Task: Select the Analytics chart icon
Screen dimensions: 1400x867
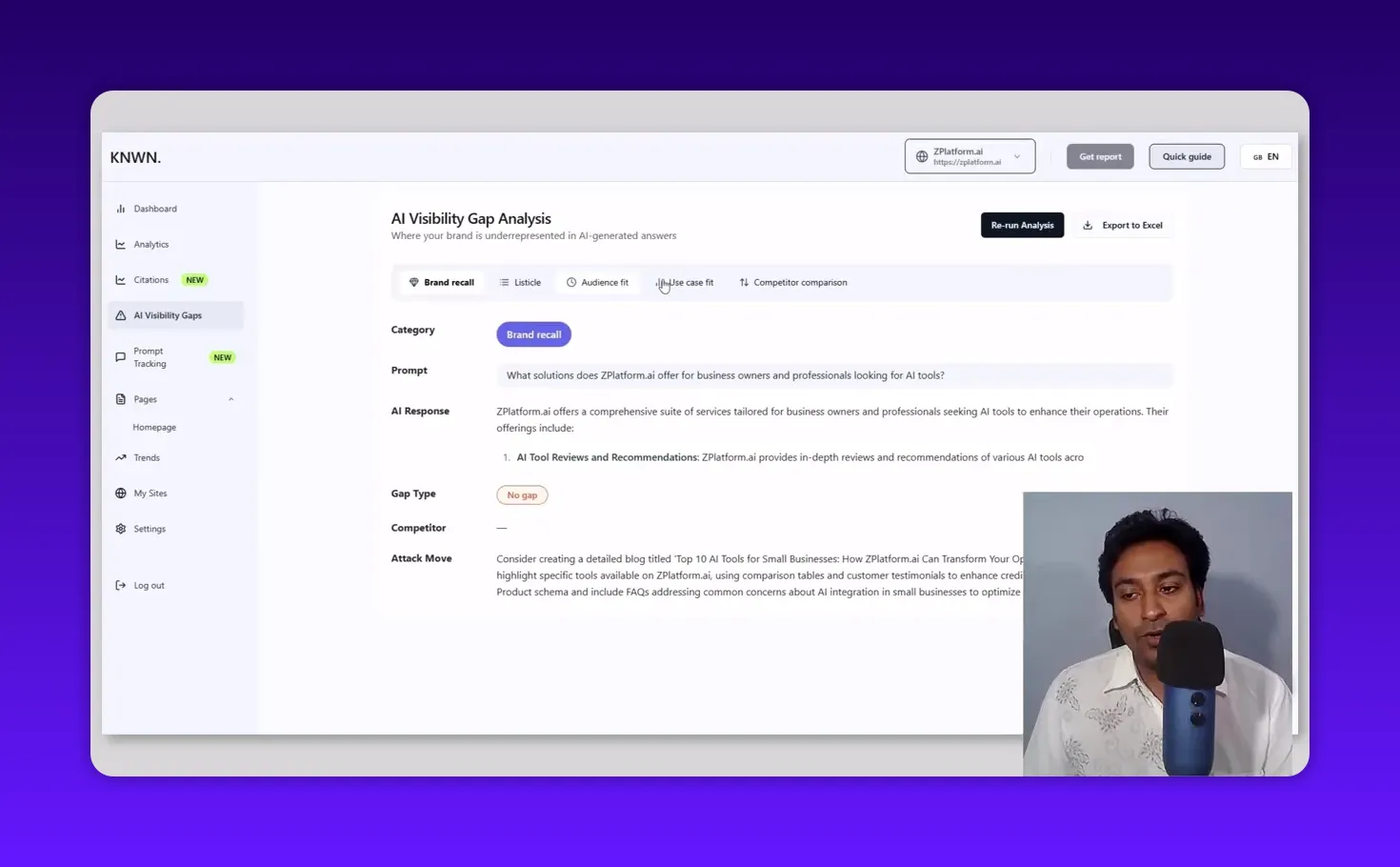Action: pyautogui.click(x=121, y=244)
